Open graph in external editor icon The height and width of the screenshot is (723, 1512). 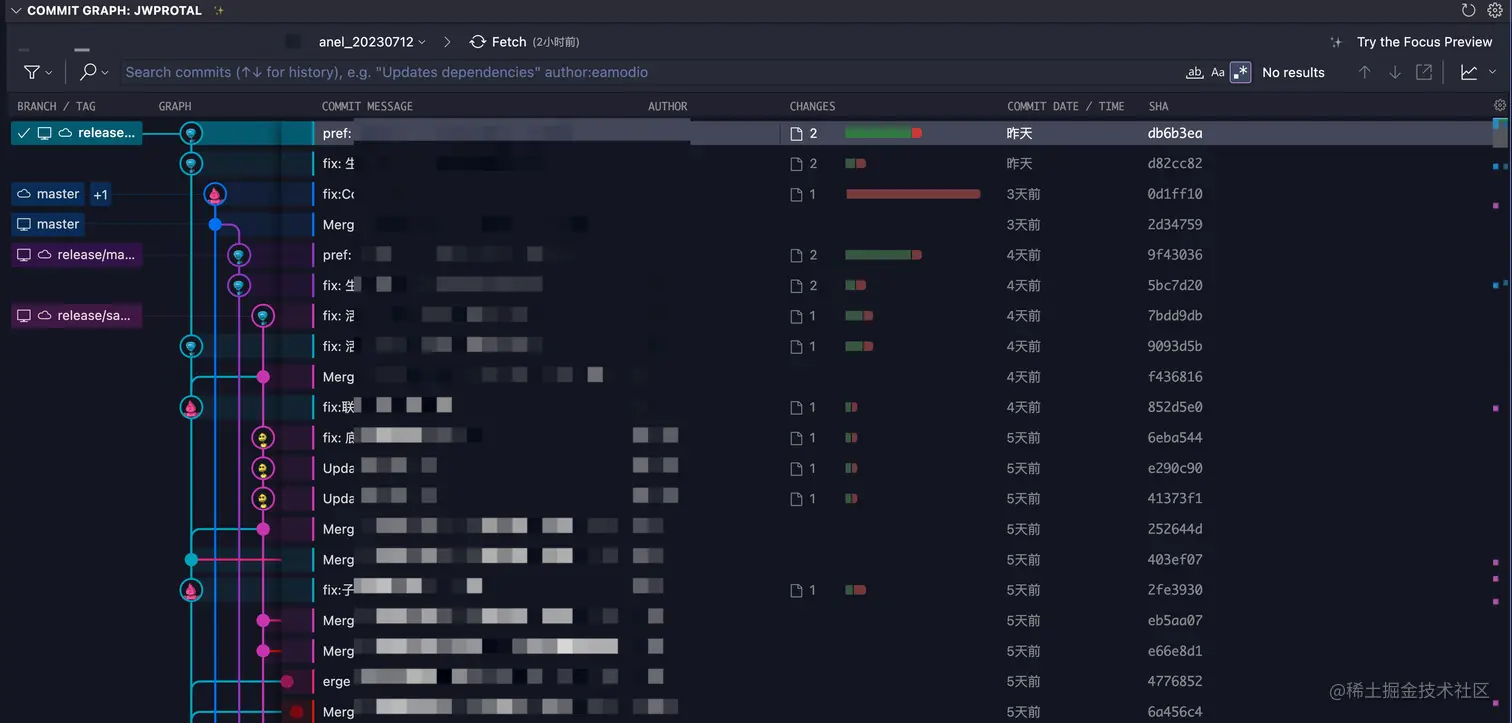[x=1424, y=72]
